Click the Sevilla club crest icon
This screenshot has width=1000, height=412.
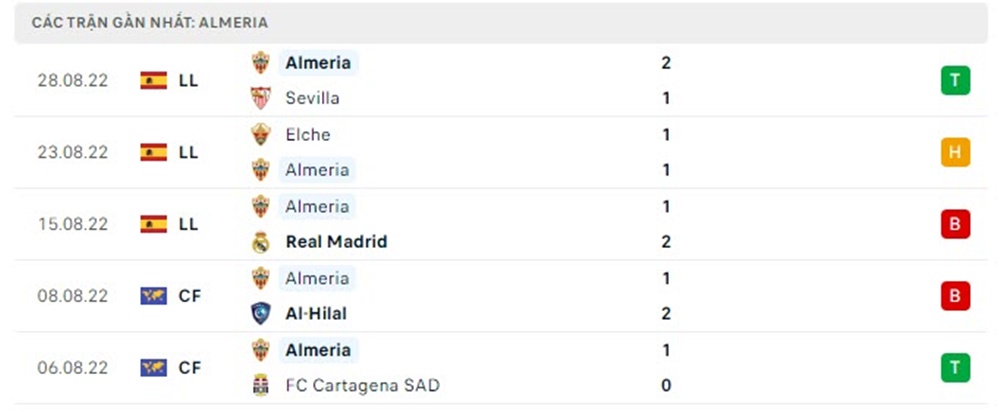tap(260, 98)
